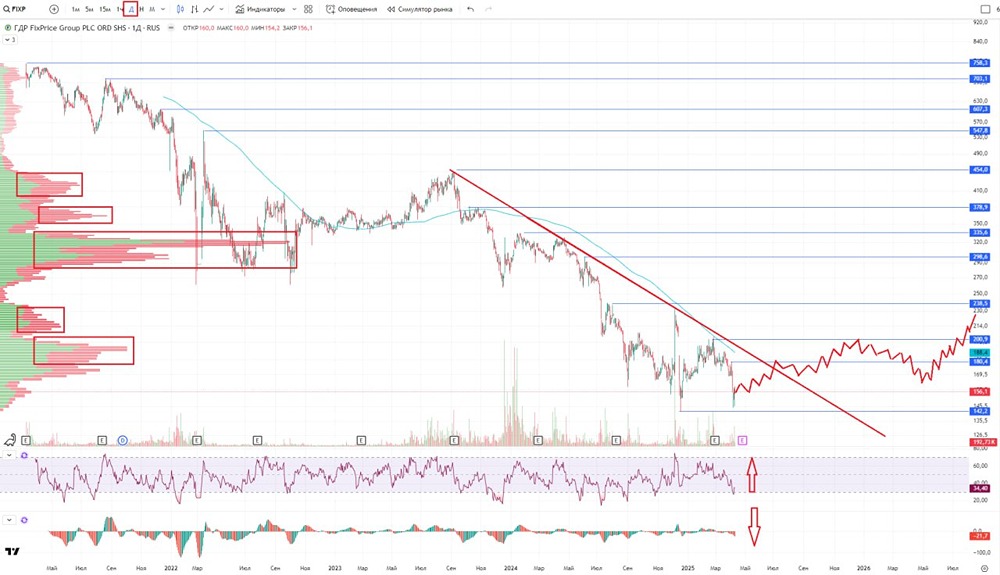Open Оповещения alerts dialog
Screen dimensions: 1000x575
351,10
